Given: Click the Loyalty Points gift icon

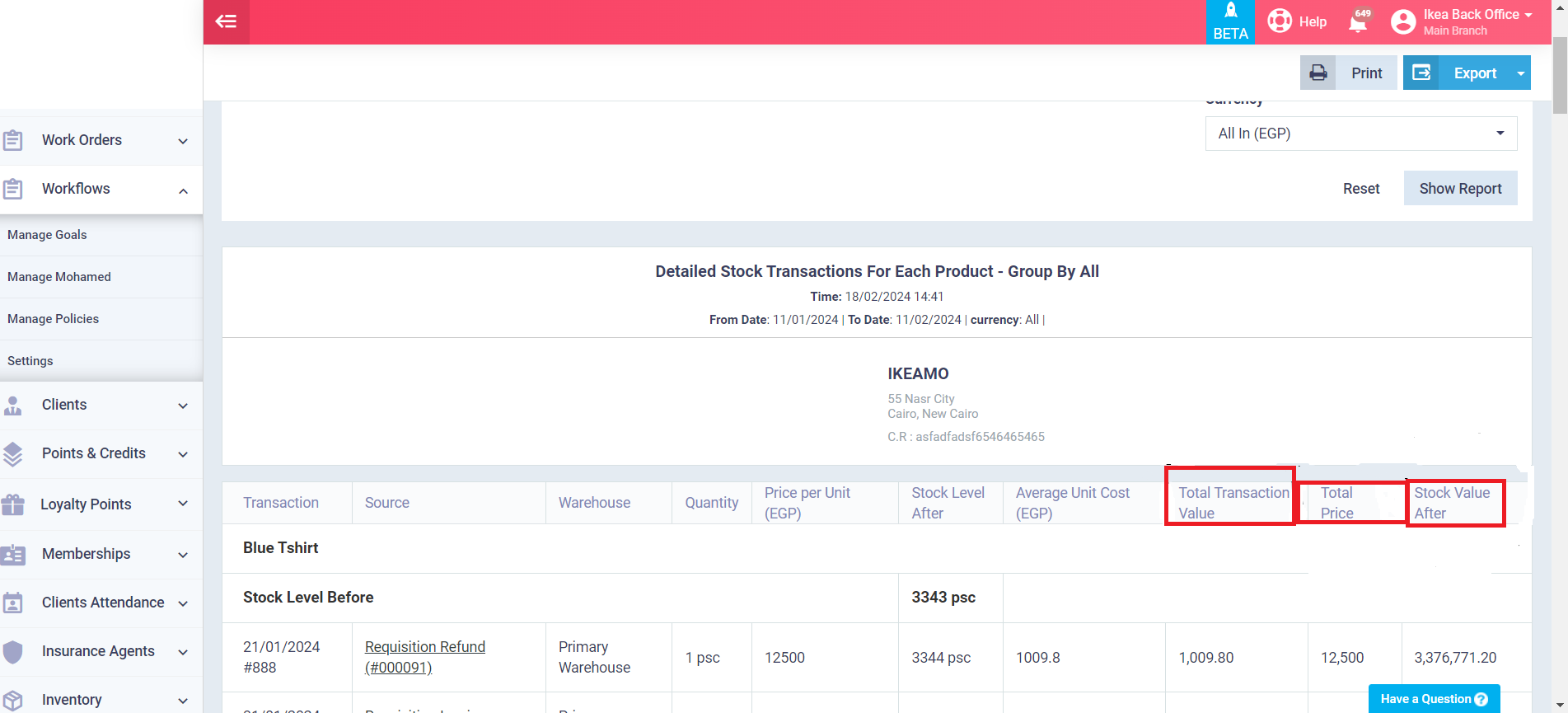Looking at the screenshot, I should click(x=13, y=504).
